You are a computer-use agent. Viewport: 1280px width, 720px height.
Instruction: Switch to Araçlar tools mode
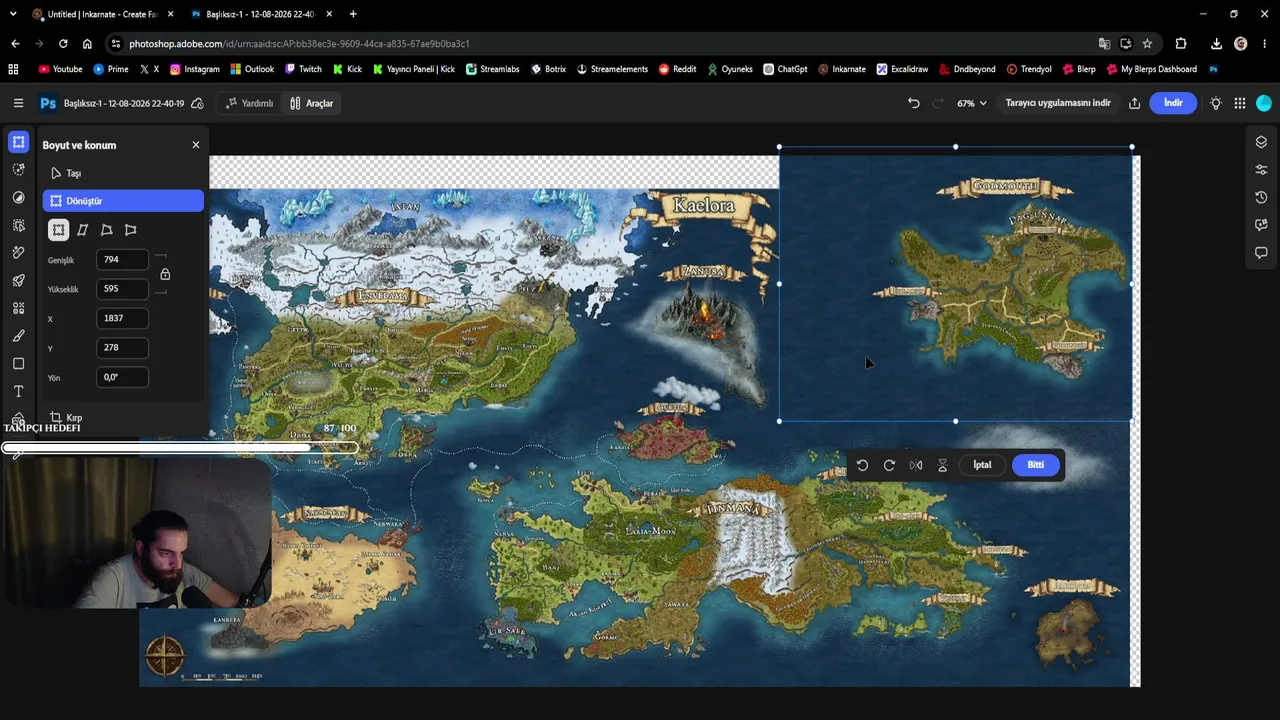point(311,103)
